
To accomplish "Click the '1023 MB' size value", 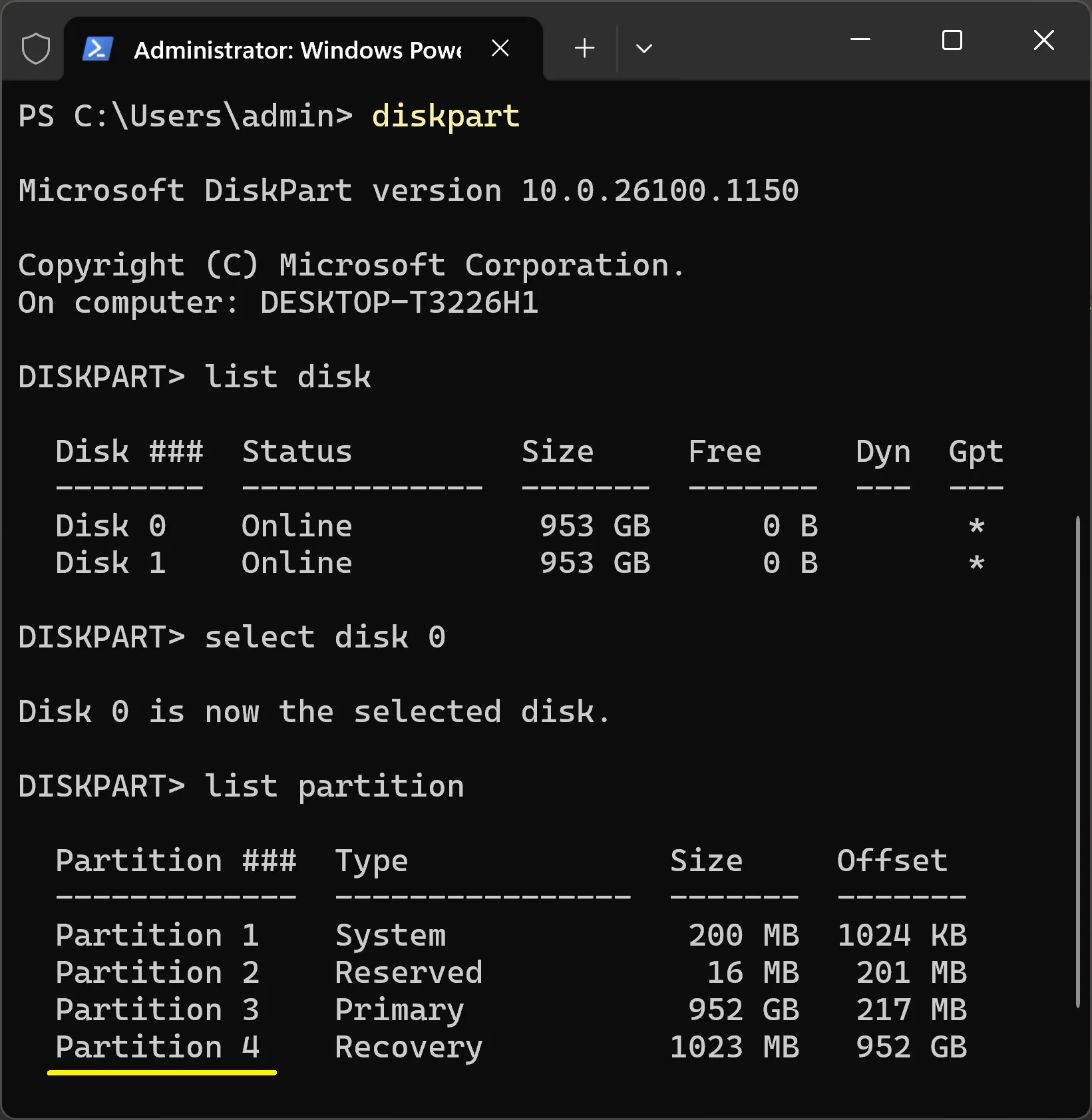I will pos(734,1047).
